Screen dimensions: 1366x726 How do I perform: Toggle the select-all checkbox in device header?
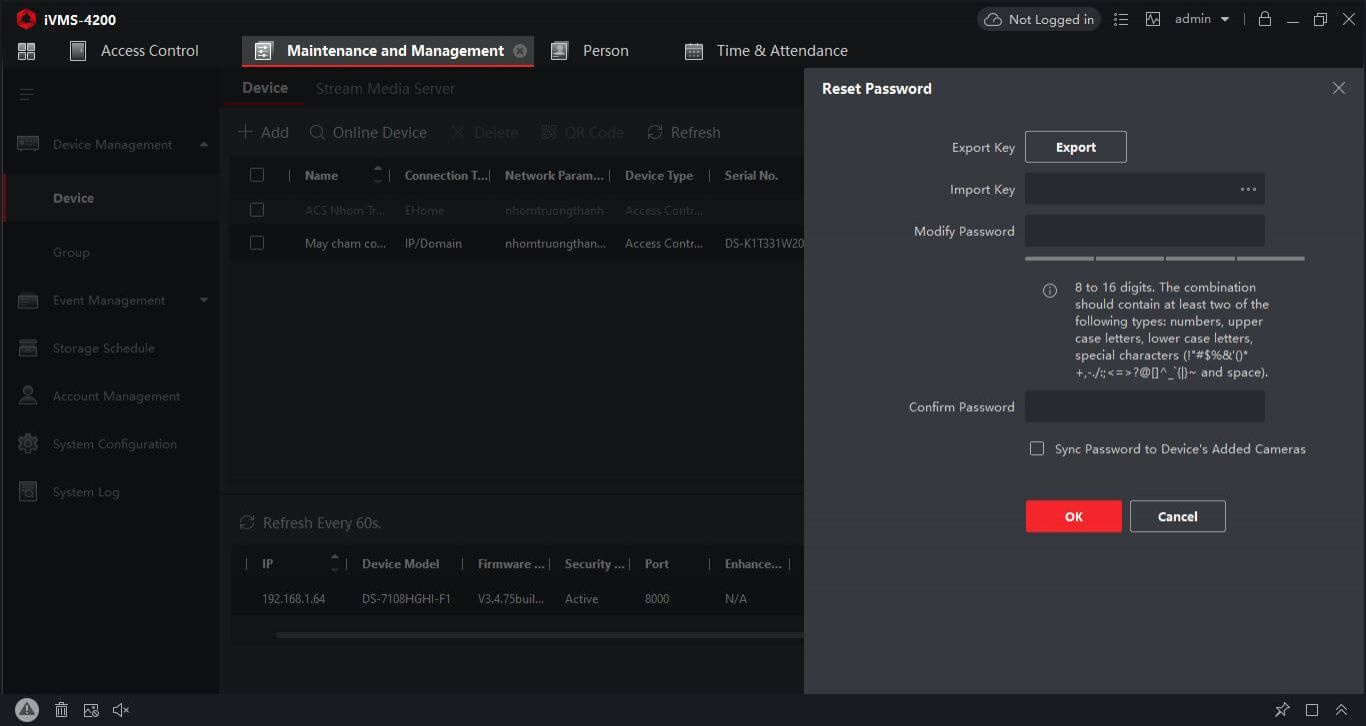pyautogui.click(x=257, y=175)
